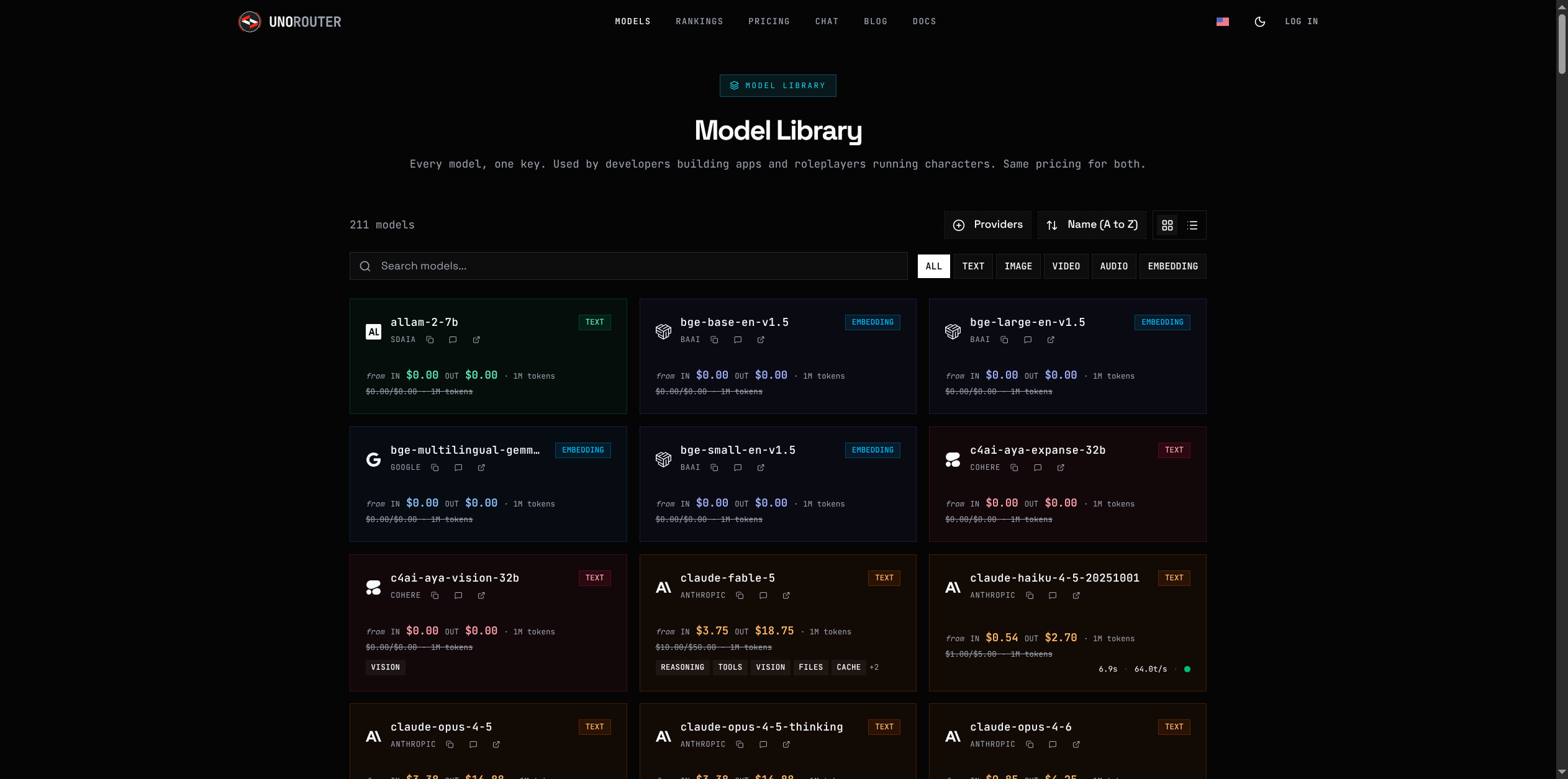Image resolution: width=1568 pixels, height=779 pixels.
Task: Open the Name (A to Z) sort dropdown
Action: (1092, 225)
